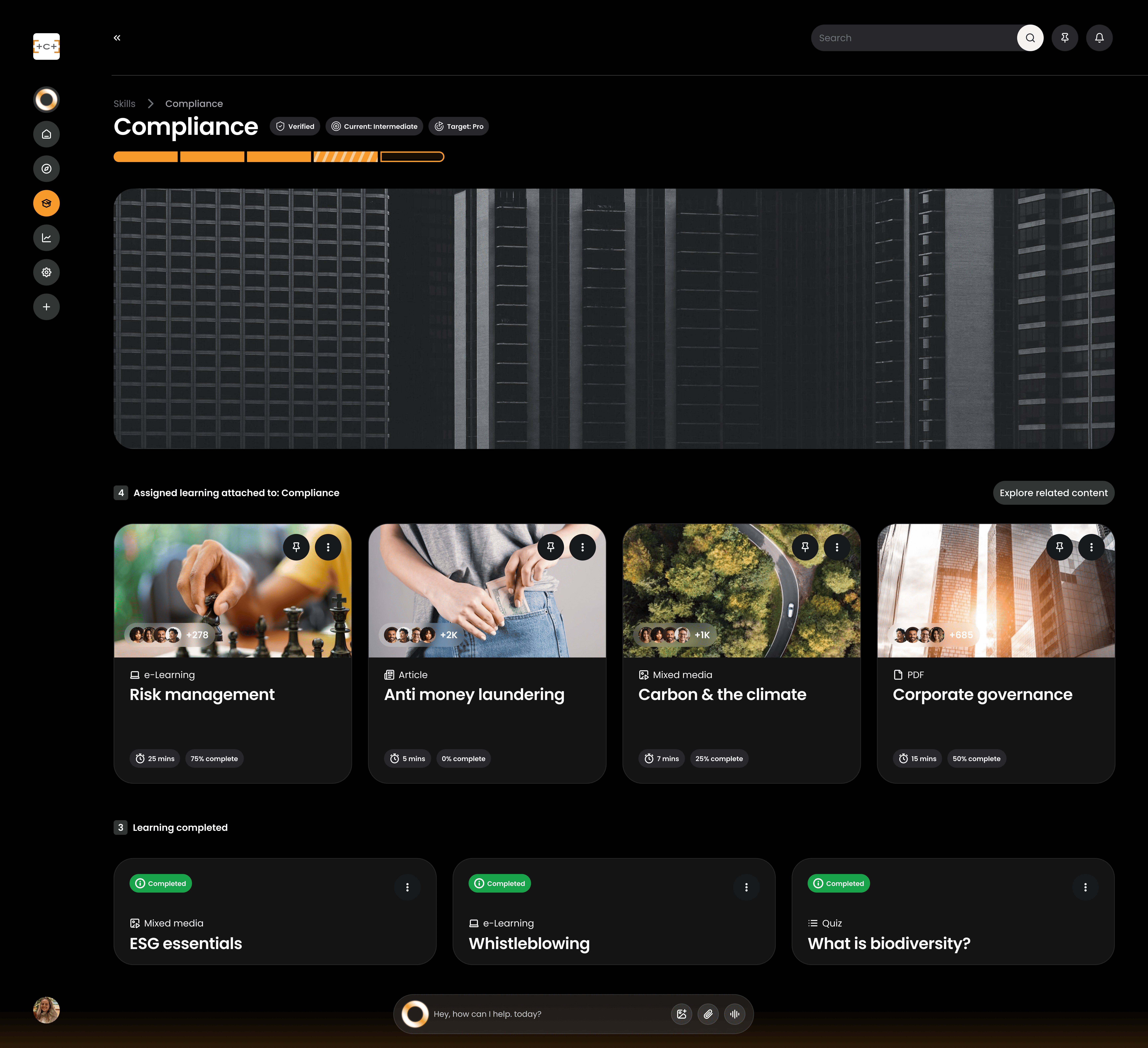Open the settings gear in sidebar
1148x1048 pixels.
(x=46, y=272)
